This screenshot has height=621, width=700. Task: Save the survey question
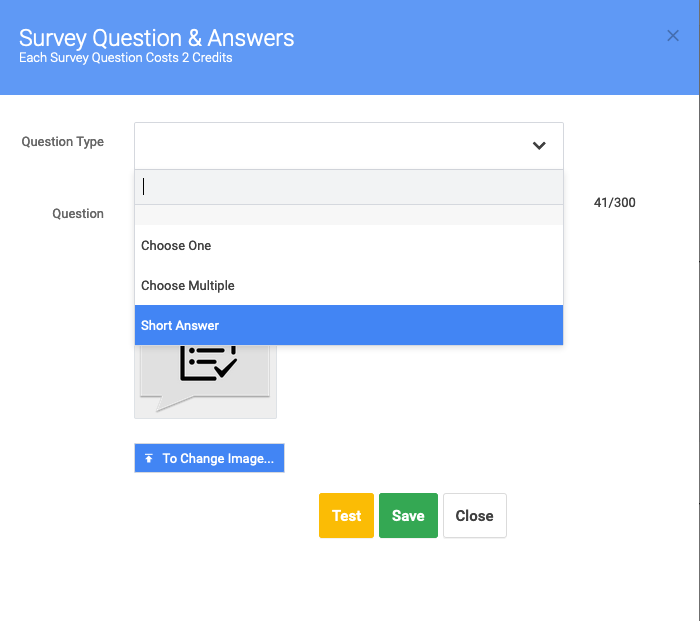coord(408,516)
